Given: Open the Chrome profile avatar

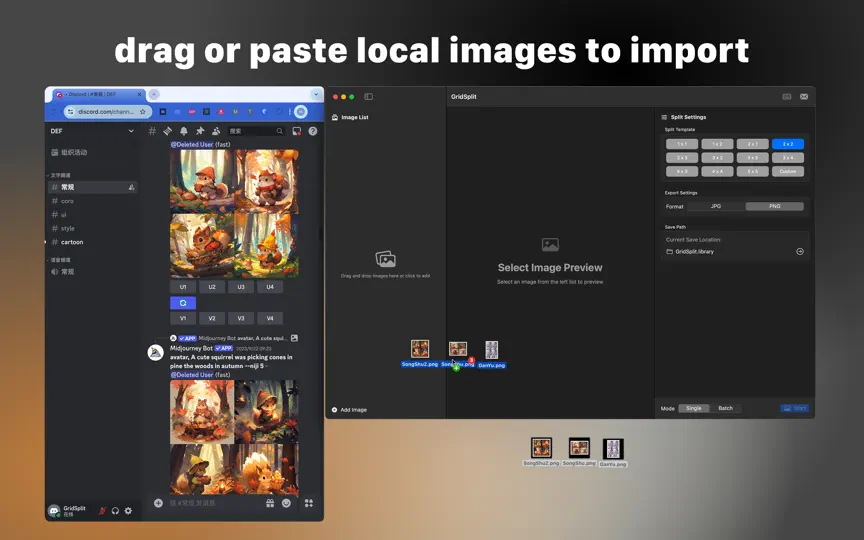Looking at the screenshot, I should tap(300, 111).
